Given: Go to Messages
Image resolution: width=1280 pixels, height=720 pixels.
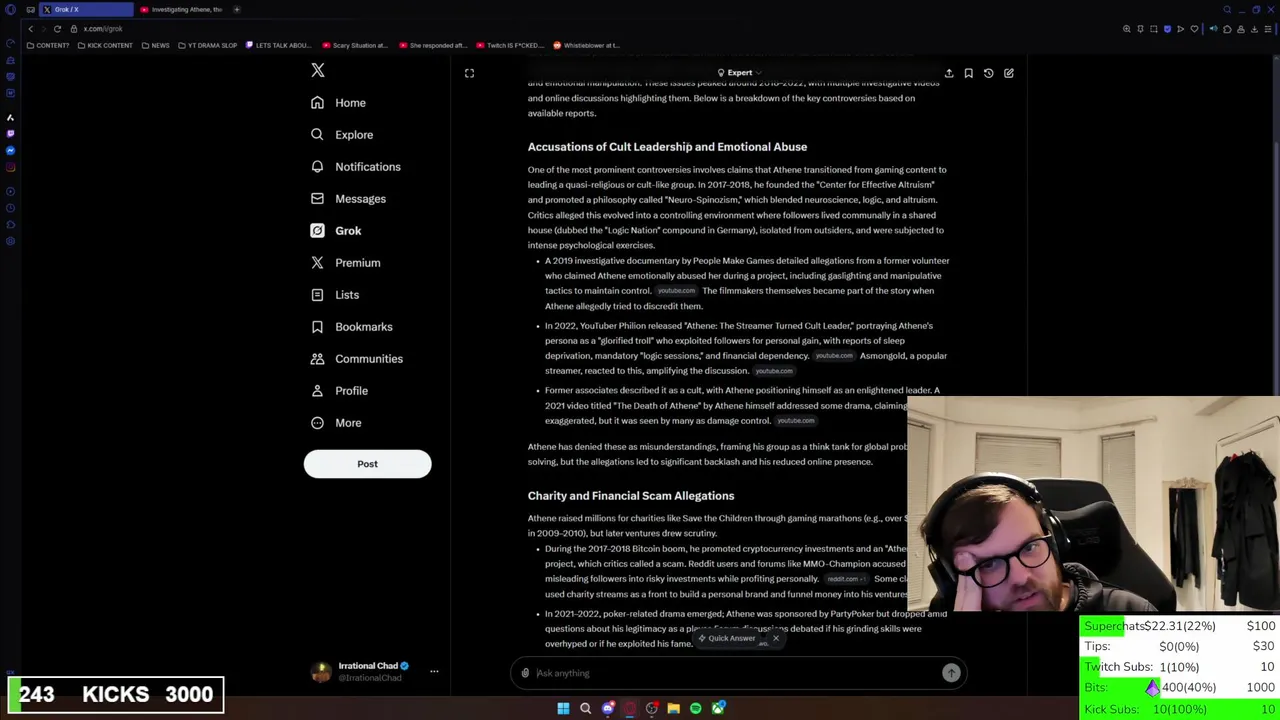Looking at the screenshot, I should pyautogui.click(x=348, y=199).
